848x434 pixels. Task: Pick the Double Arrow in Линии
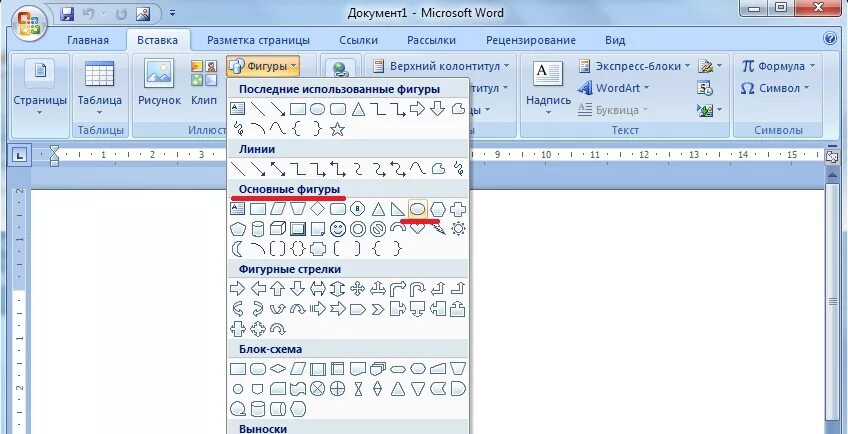pos(277,169)
